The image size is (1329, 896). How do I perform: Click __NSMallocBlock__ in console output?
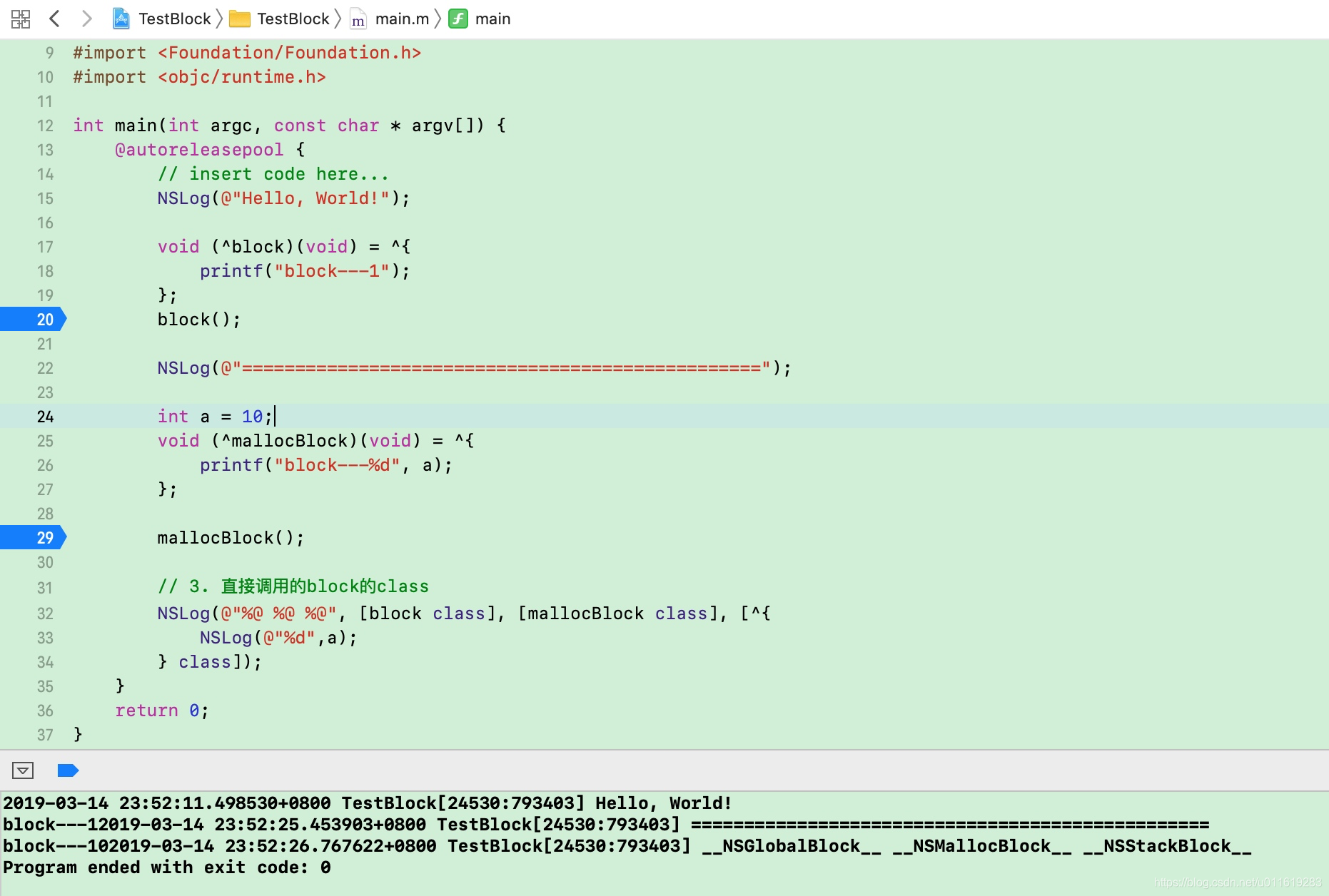click(982, 846)
